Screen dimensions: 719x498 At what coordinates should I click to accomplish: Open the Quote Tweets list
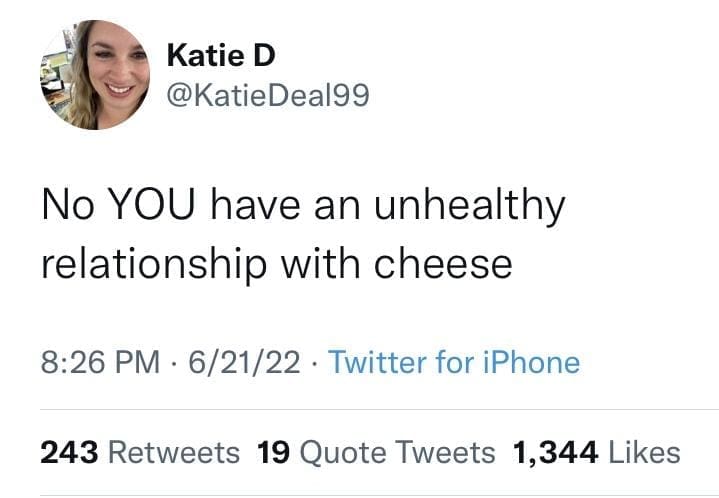click(x=397, y=452)
